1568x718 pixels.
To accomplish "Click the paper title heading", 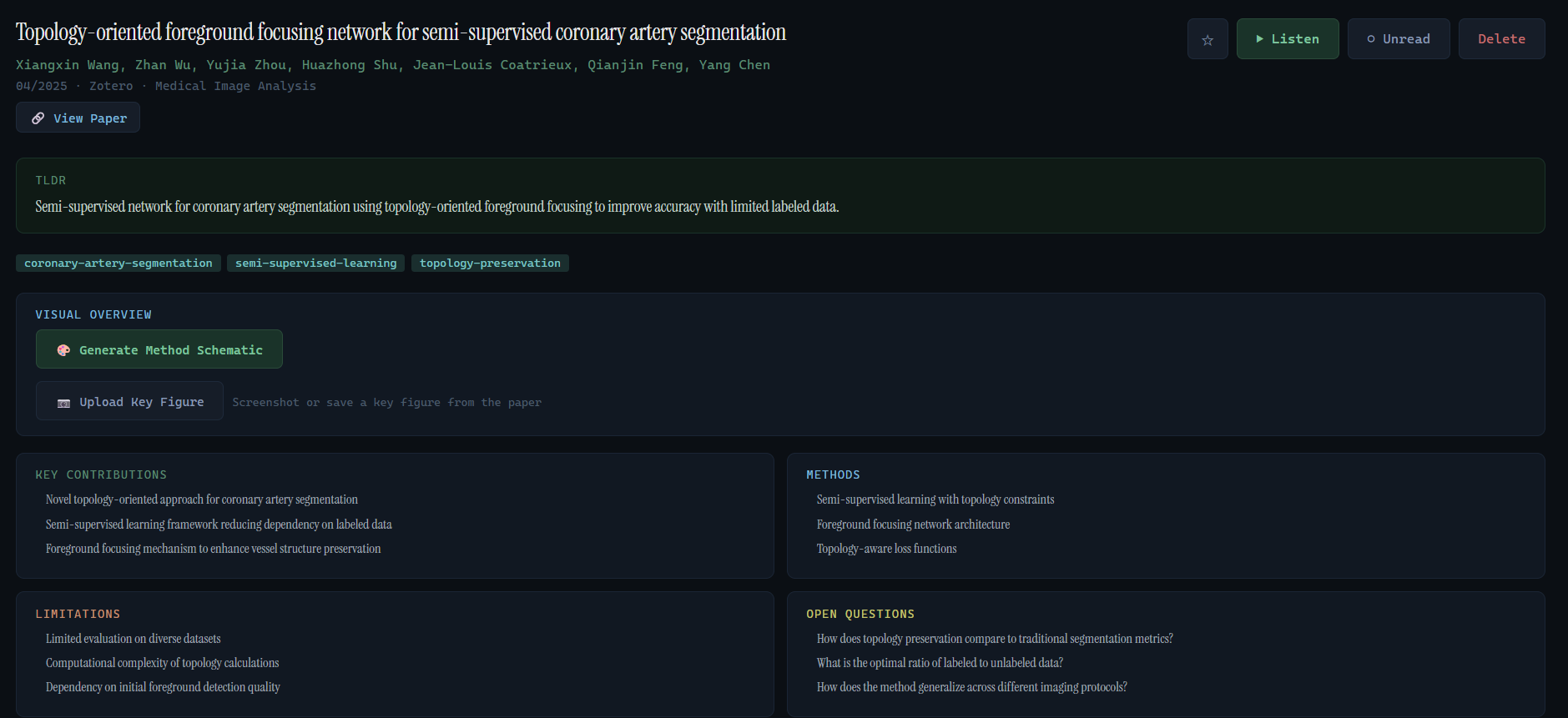I will click(x=401, y=33).
